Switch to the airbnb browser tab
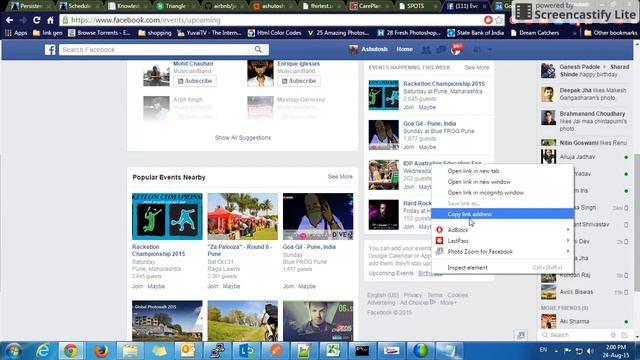This screenshot has height=360, width=640. click(x=225, y=6)
